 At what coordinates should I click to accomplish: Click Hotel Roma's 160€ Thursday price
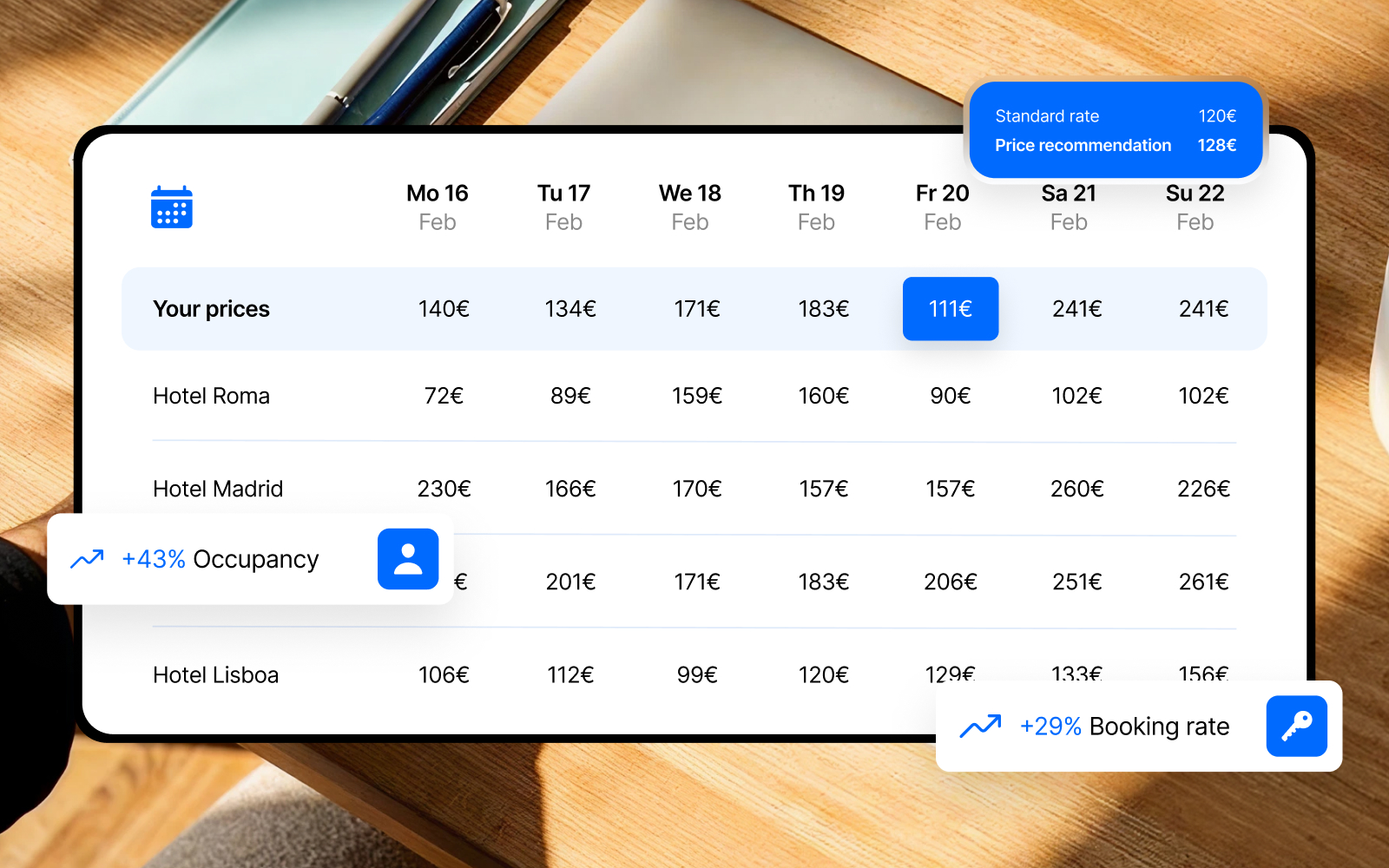pos(824,396)
